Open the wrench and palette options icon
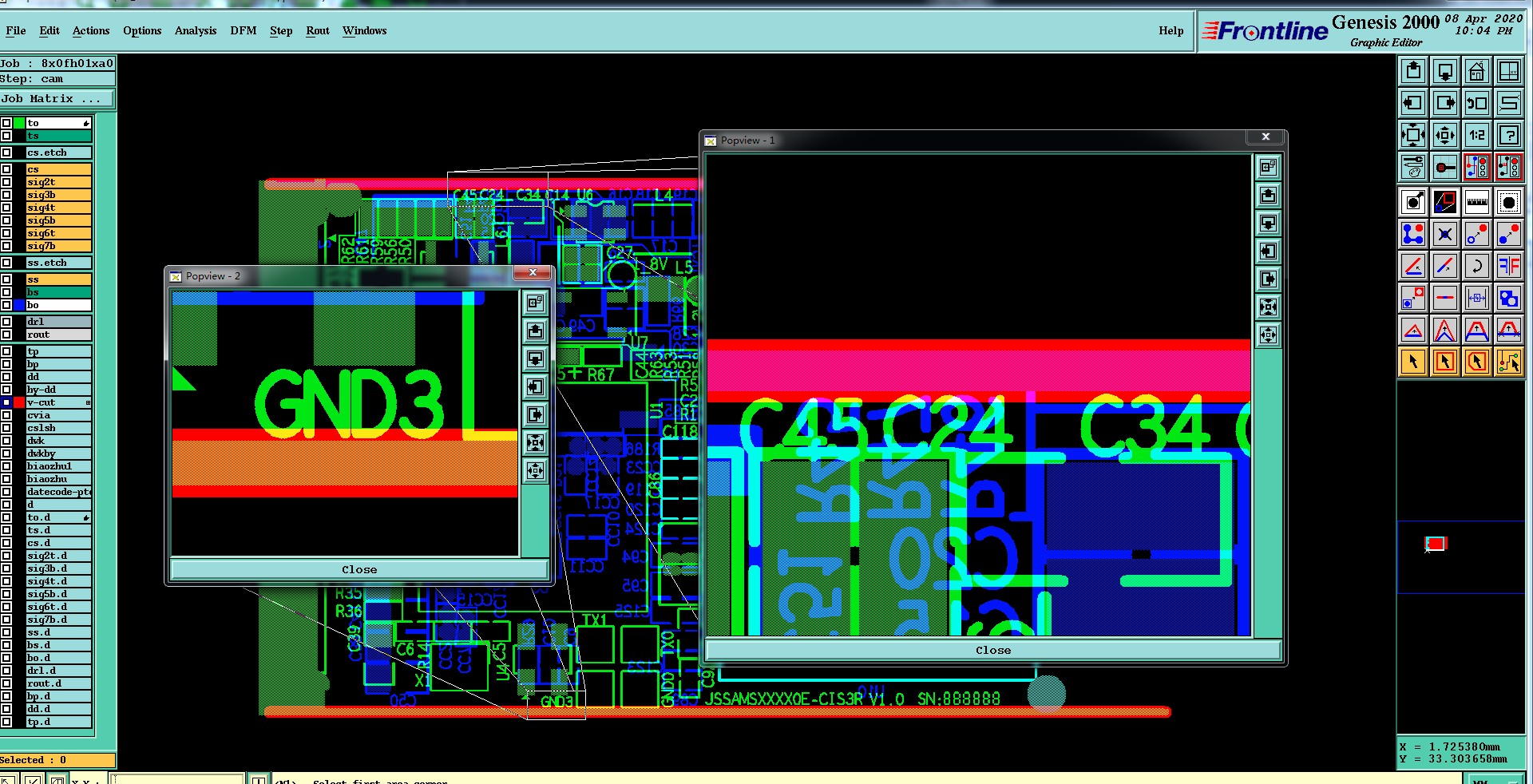This screenshot has height=784, width=1533. 1413,167
